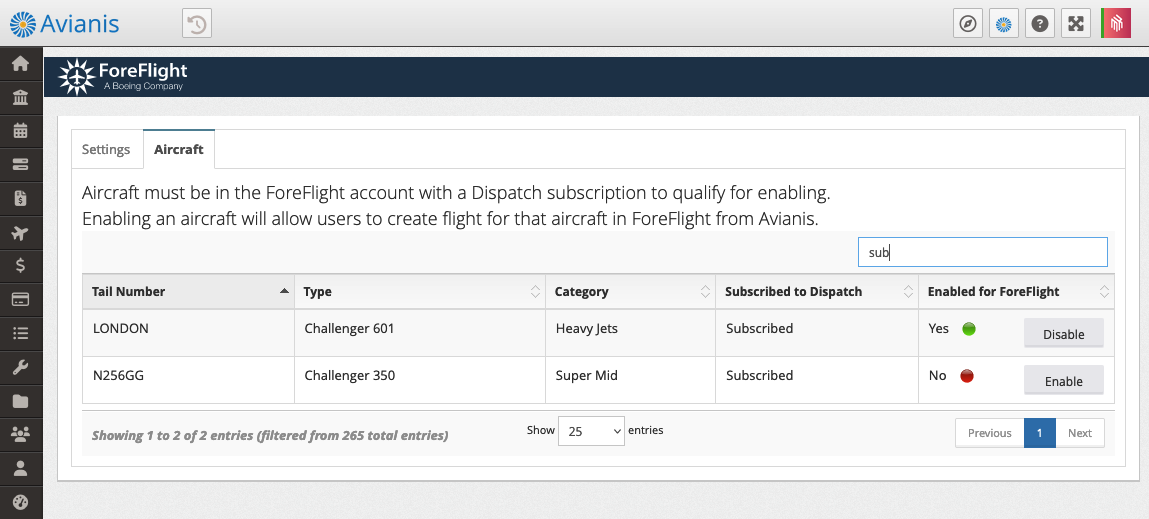Click the ForeFlight logo banner
Screen dimensions: 1149x519
pyautogui.click(x=123, y=77)
